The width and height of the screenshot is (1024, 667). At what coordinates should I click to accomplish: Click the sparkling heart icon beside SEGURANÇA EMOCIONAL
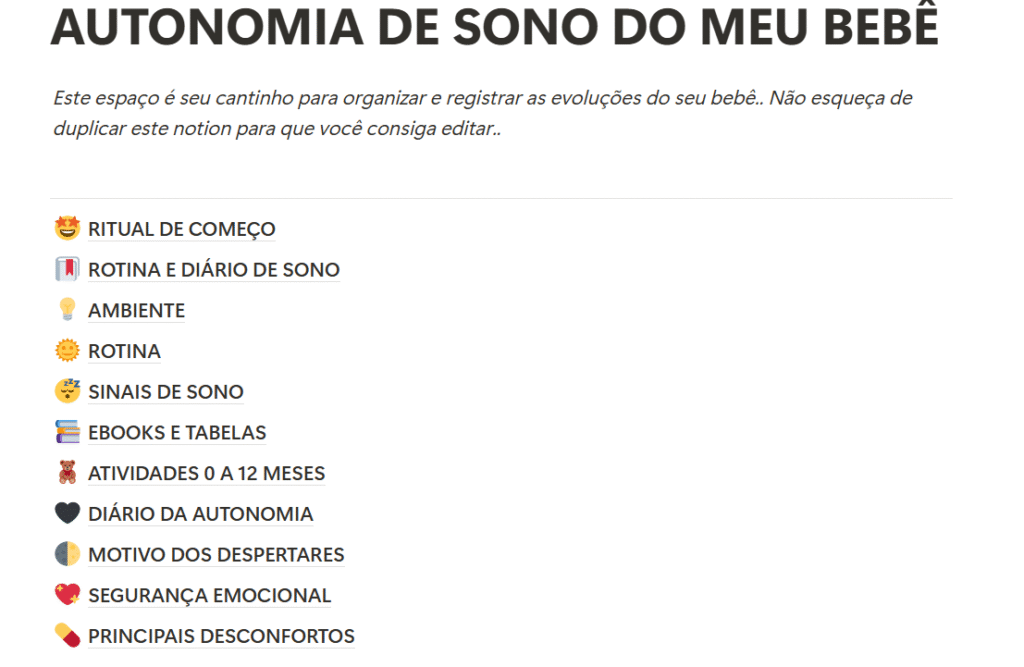coord(67,595)
